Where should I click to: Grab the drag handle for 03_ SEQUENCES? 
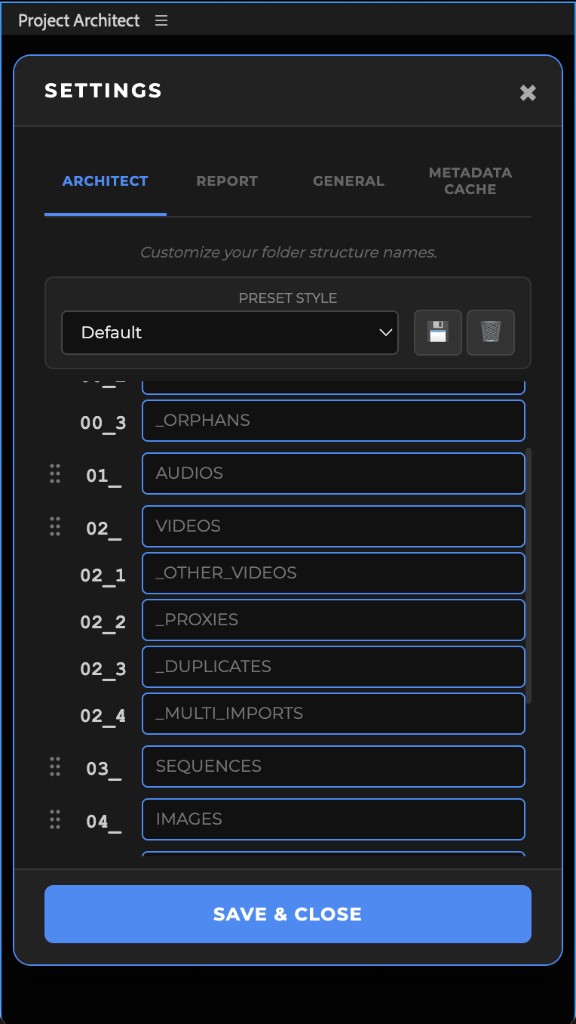click(x=55, y=767)
